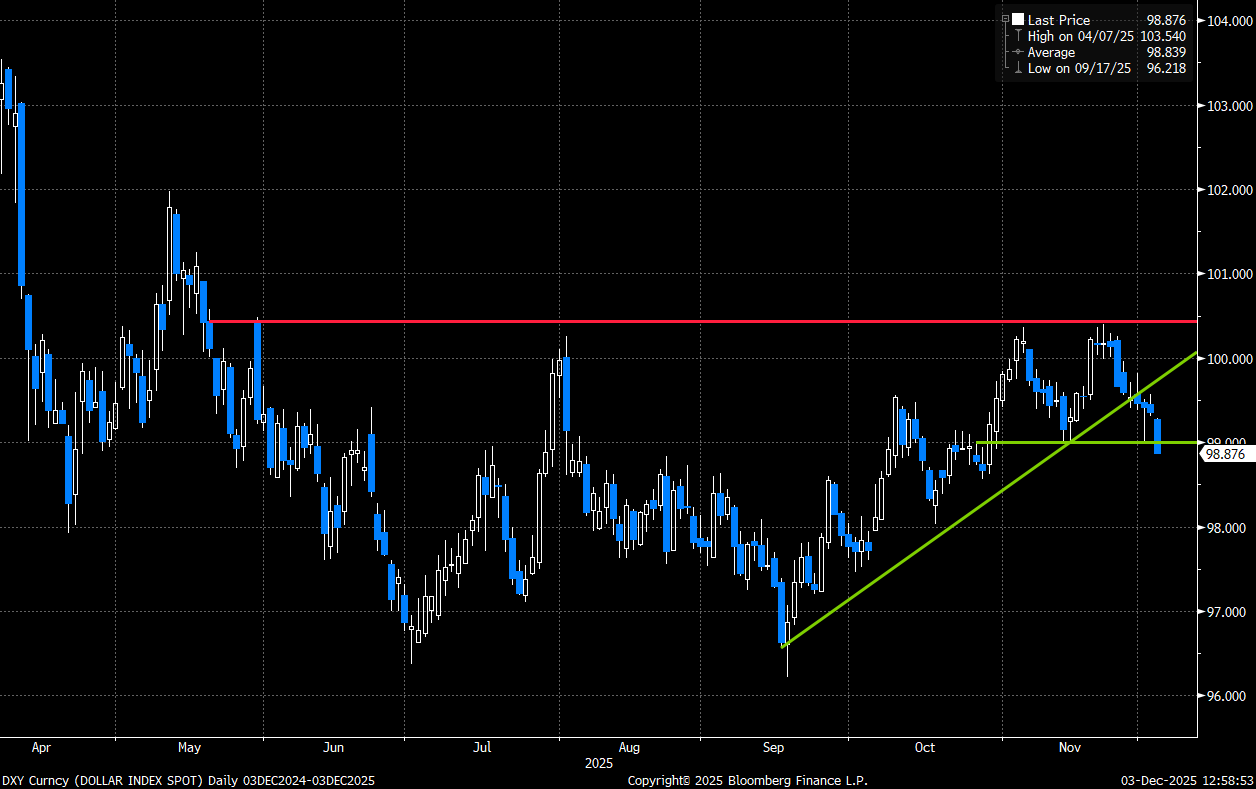Viewport: 1256px width, 789px height.
Task: Select the Low marker icon in legend
Action: pyautogui.click(x=1018, y=68)
